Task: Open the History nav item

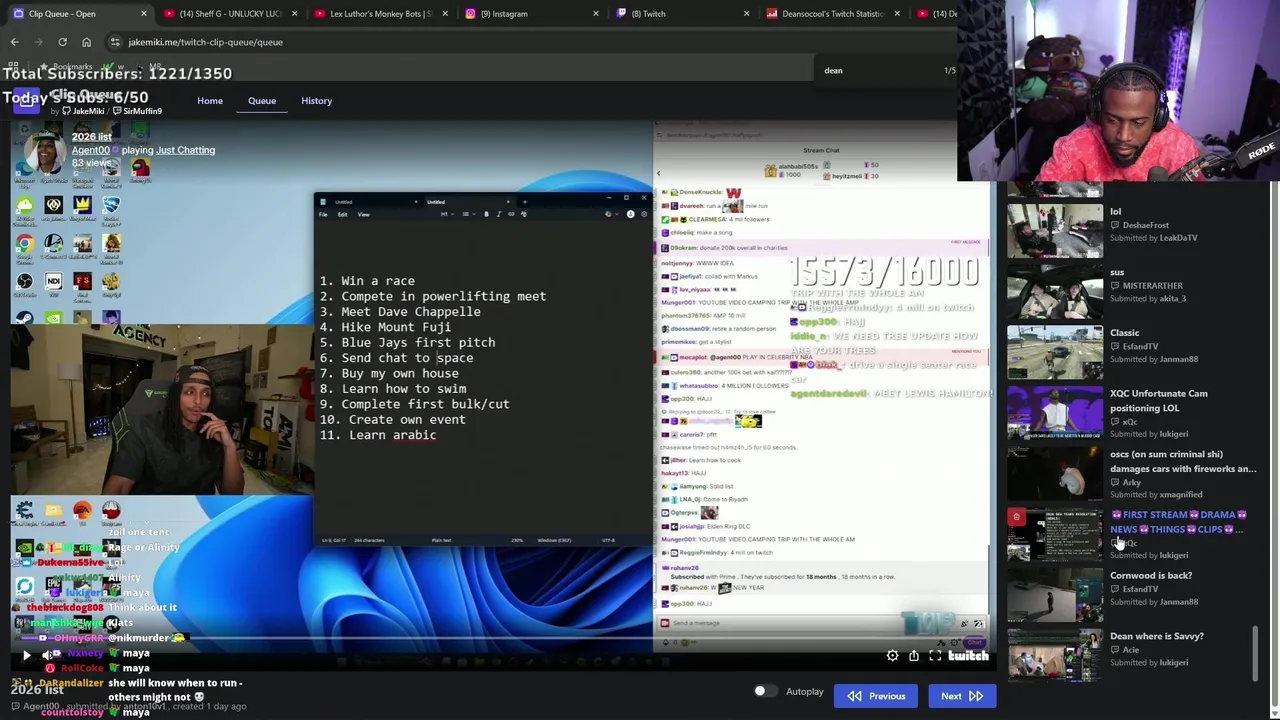Action: click(316, 101)
